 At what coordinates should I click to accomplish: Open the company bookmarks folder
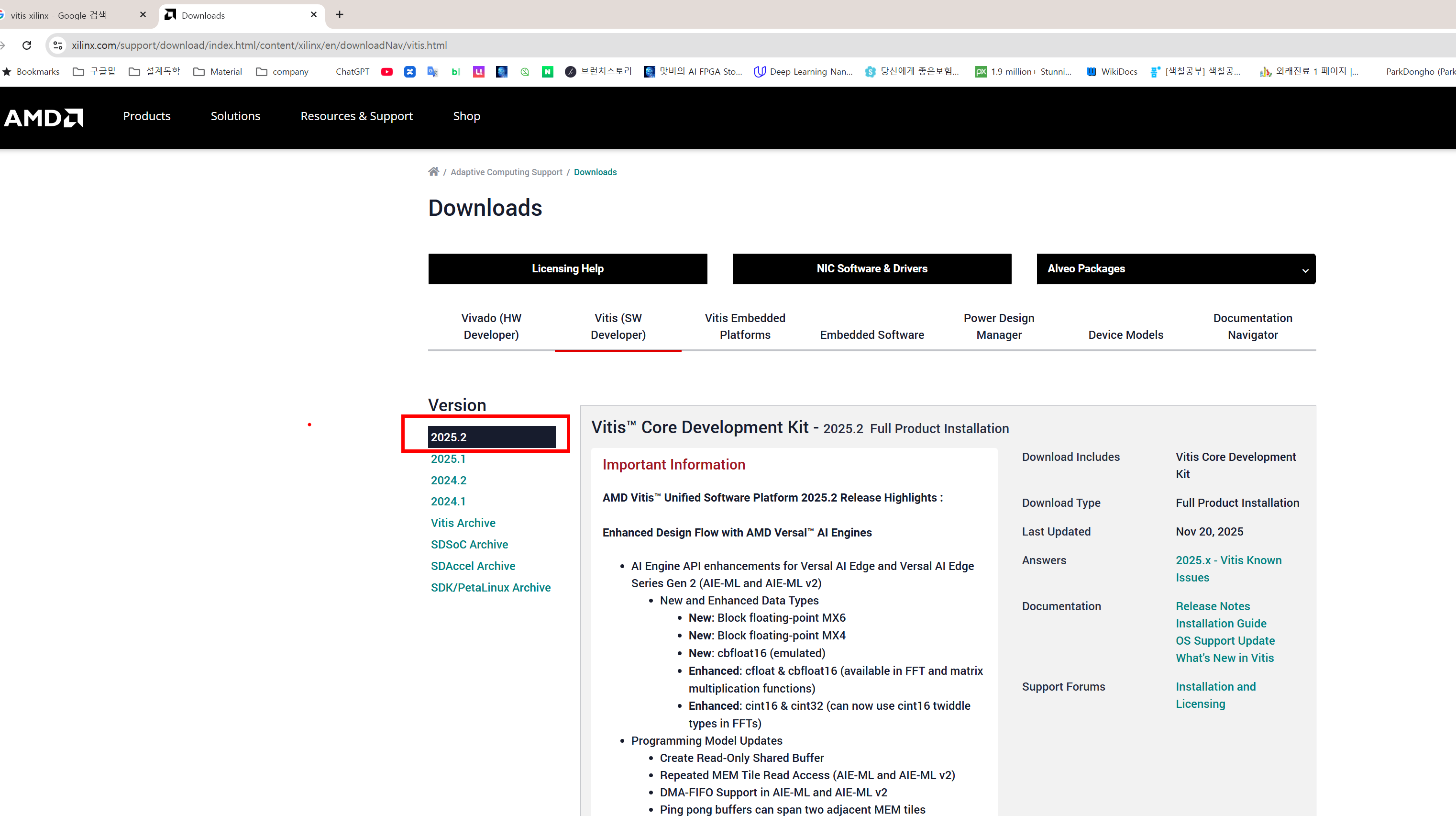click(282, 72)
